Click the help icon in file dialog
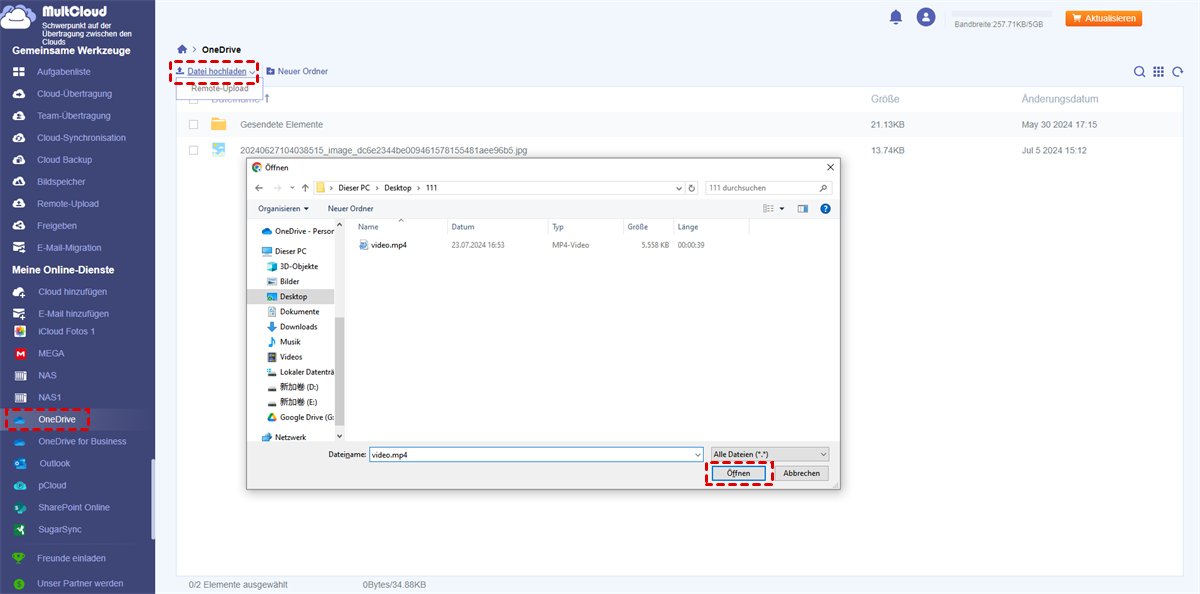1200x594 pixels. 825,208
